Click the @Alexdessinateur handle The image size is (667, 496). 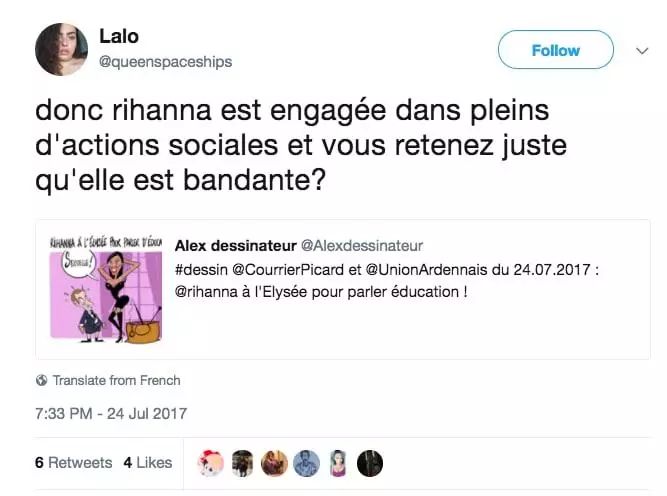[x=362, y=246]
